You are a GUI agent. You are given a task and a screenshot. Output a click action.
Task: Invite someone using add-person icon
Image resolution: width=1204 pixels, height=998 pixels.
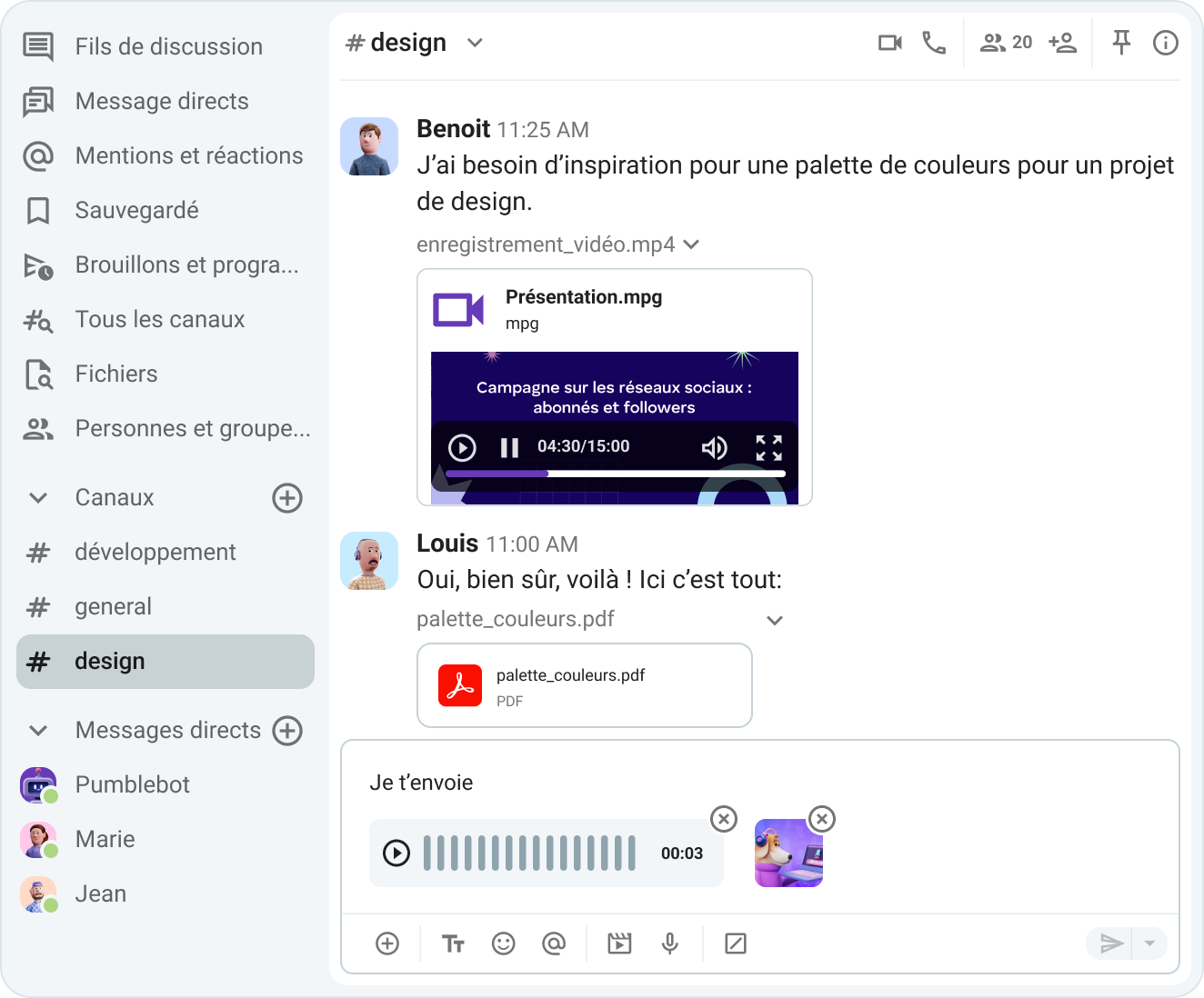click(x=1062, y=42)
